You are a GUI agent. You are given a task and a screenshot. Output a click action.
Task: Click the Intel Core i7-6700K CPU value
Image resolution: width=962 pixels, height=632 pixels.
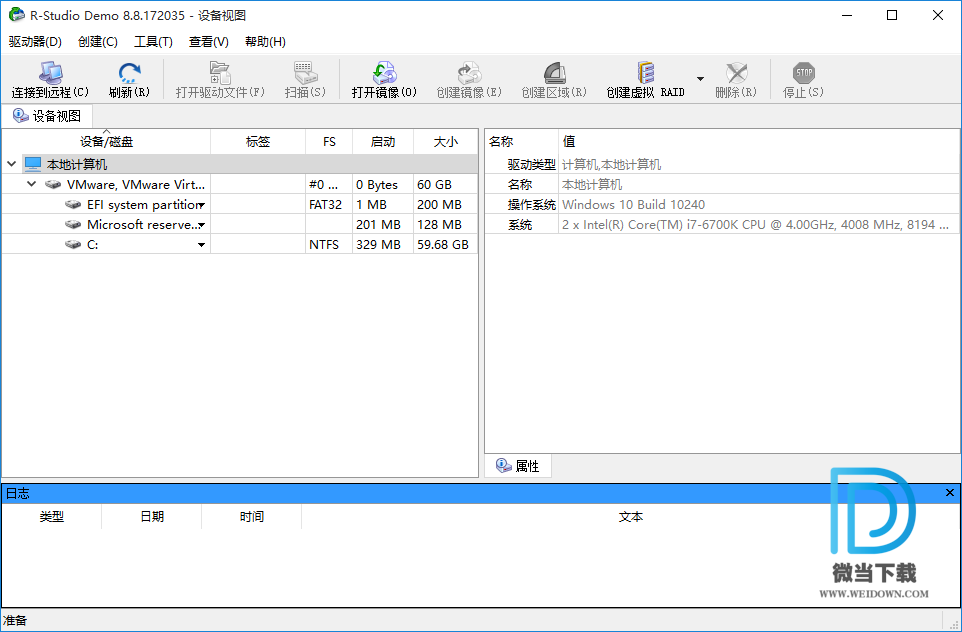[x=756, y=225]
